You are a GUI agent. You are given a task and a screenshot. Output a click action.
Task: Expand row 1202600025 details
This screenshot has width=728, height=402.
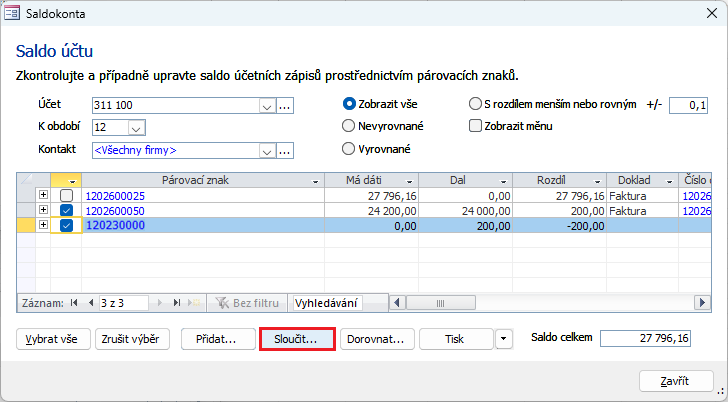tap(43, 195)
